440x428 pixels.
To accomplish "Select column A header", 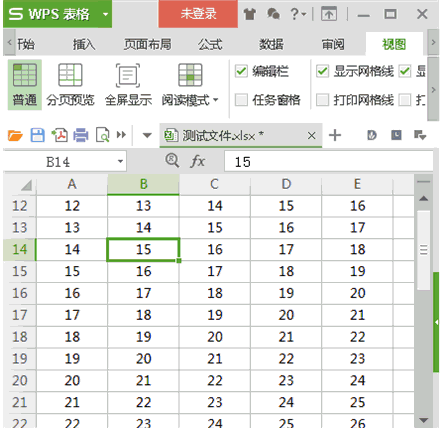I will (72, 184).
